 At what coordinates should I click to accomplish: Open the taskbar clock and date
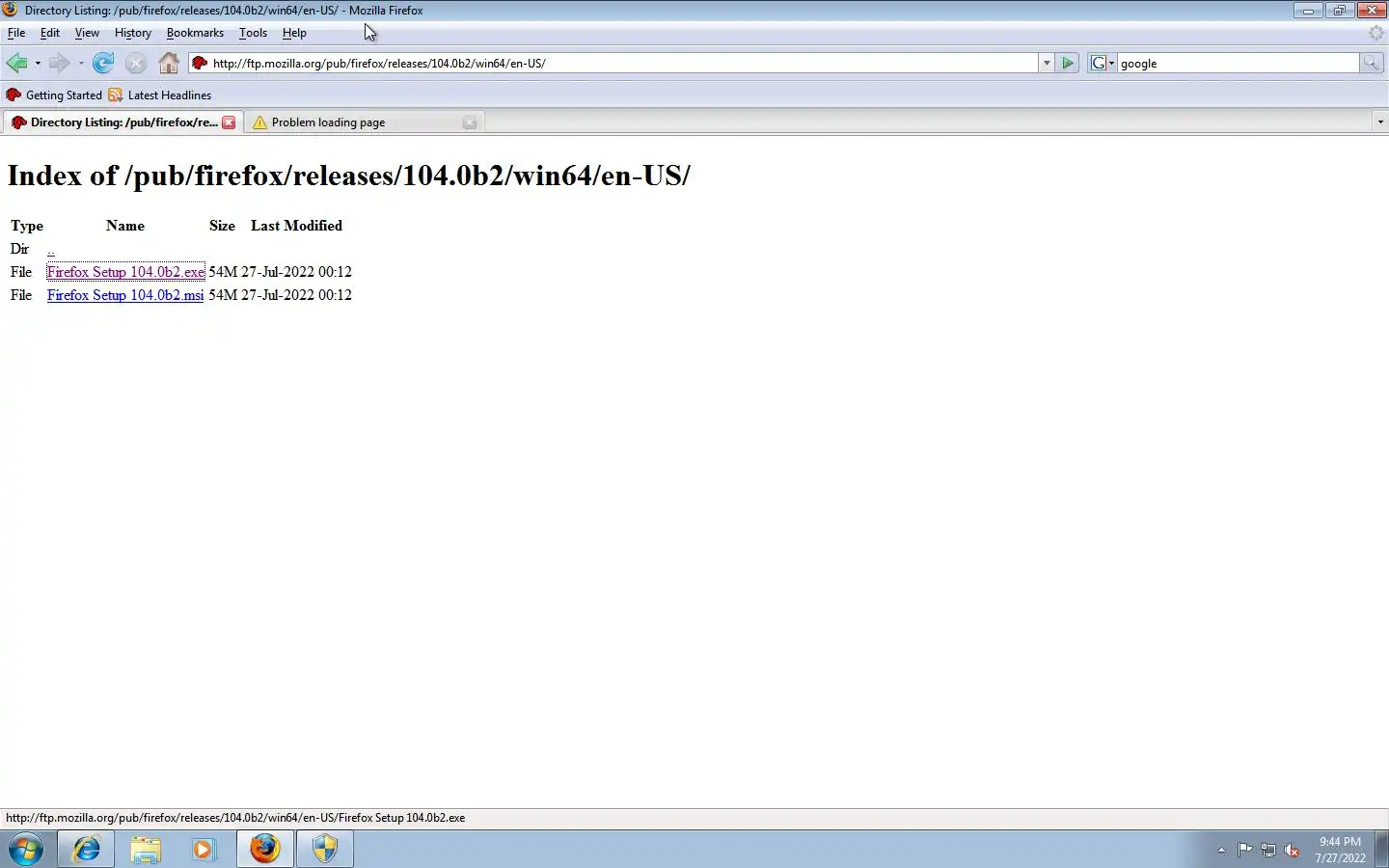1340,850
